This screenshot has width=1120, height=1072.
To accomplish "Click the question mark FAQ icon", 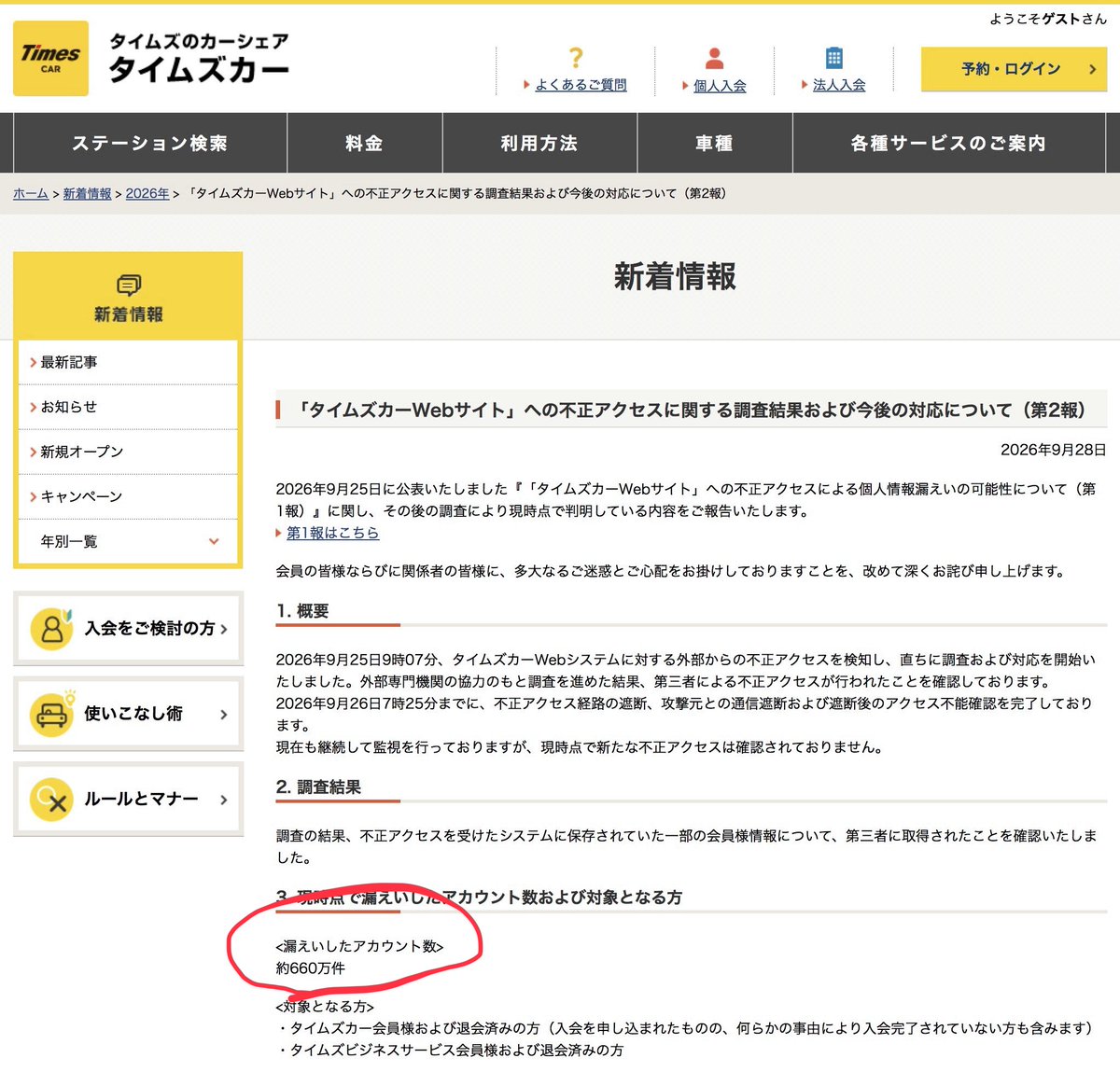I will pyautogui.click(x=576, y=58).
